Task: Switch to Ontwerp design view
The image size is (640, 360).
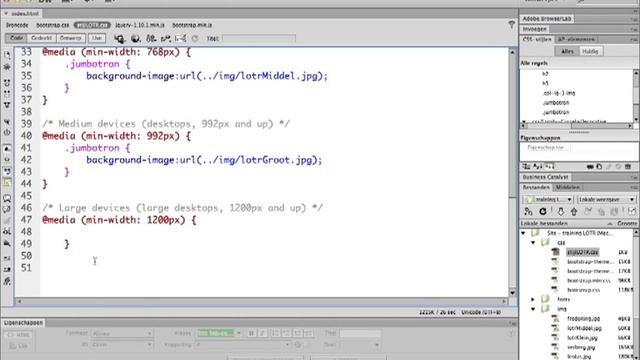Action: (x=70, y=38)
